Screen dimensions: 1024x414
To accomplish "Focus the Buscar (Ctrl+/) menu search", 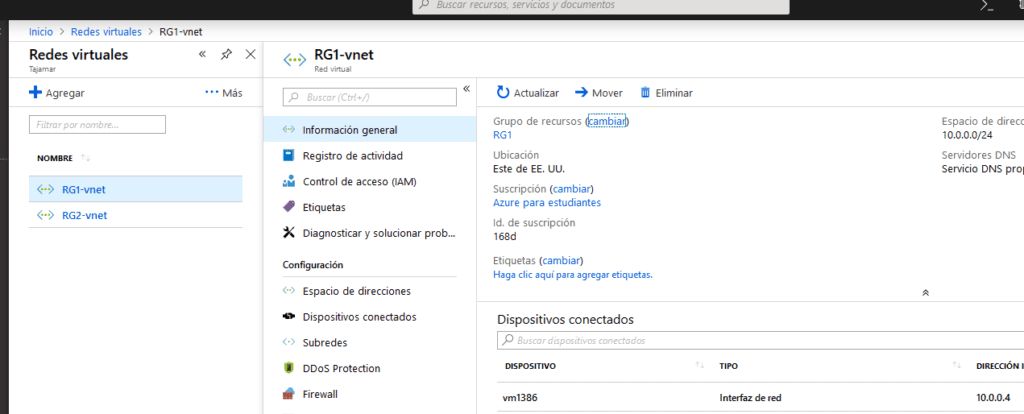I will click(369, 97).
